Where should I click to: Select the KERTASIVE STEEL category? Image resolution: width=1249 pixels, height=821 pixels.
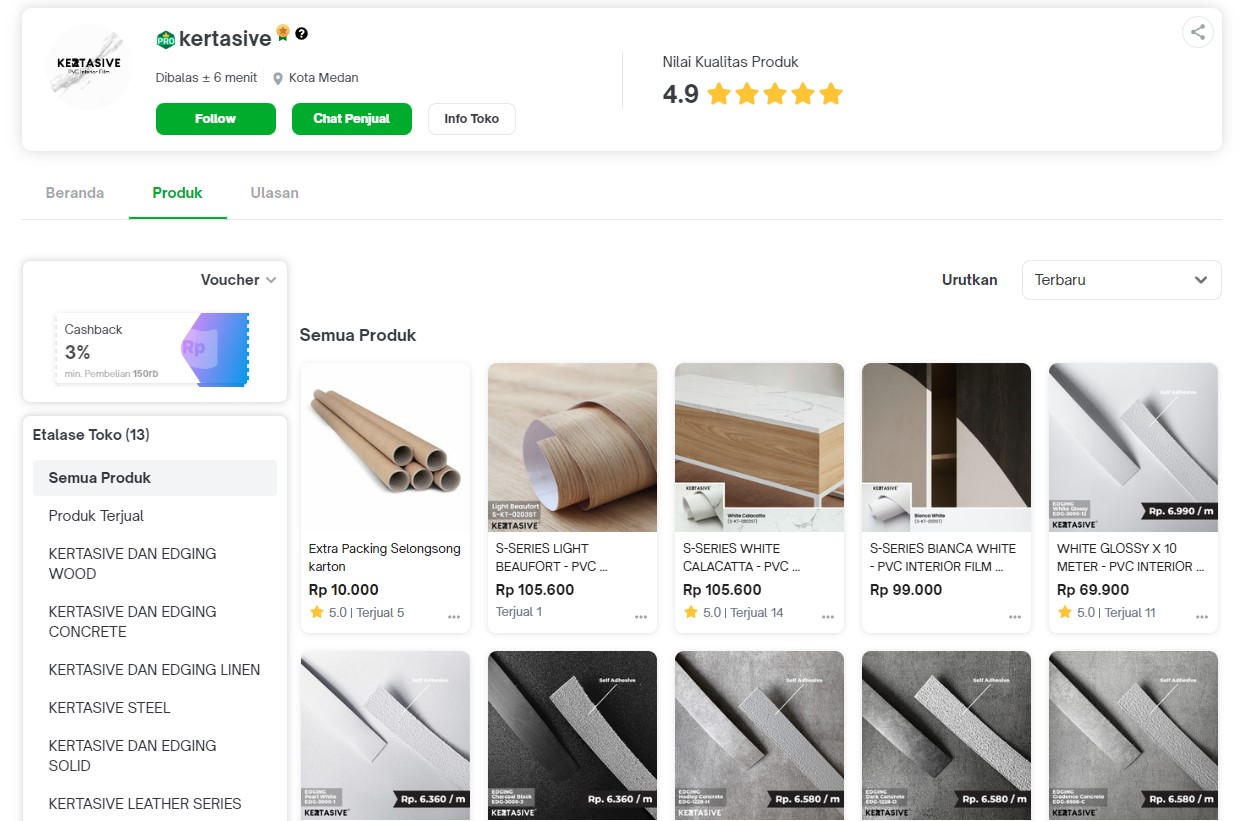point(110,708)
